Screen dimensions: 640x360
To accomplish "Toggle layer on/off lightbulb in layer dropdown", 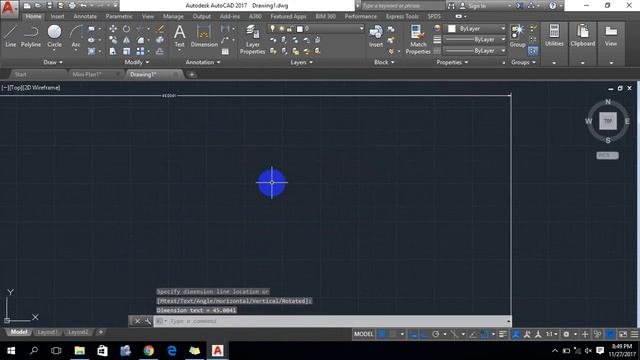I will pos(273,29).
